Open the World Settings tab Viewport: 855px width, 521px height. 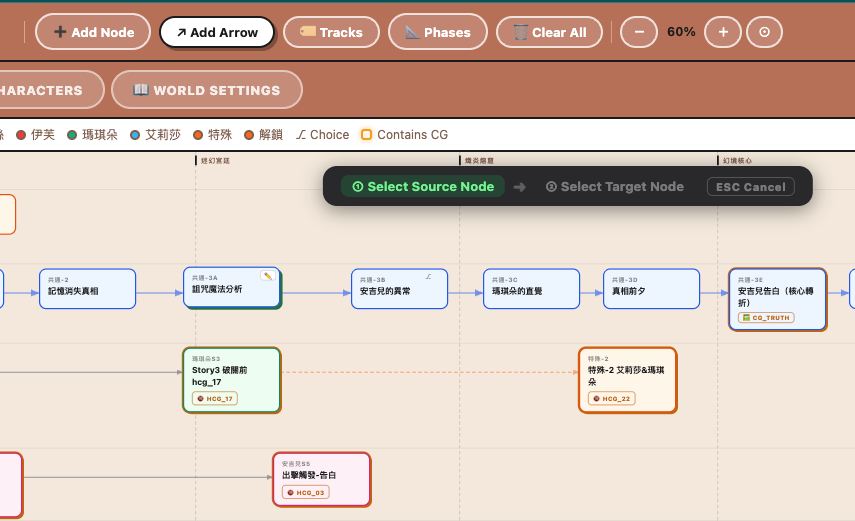pyautogui.click(x=207, y=90)
